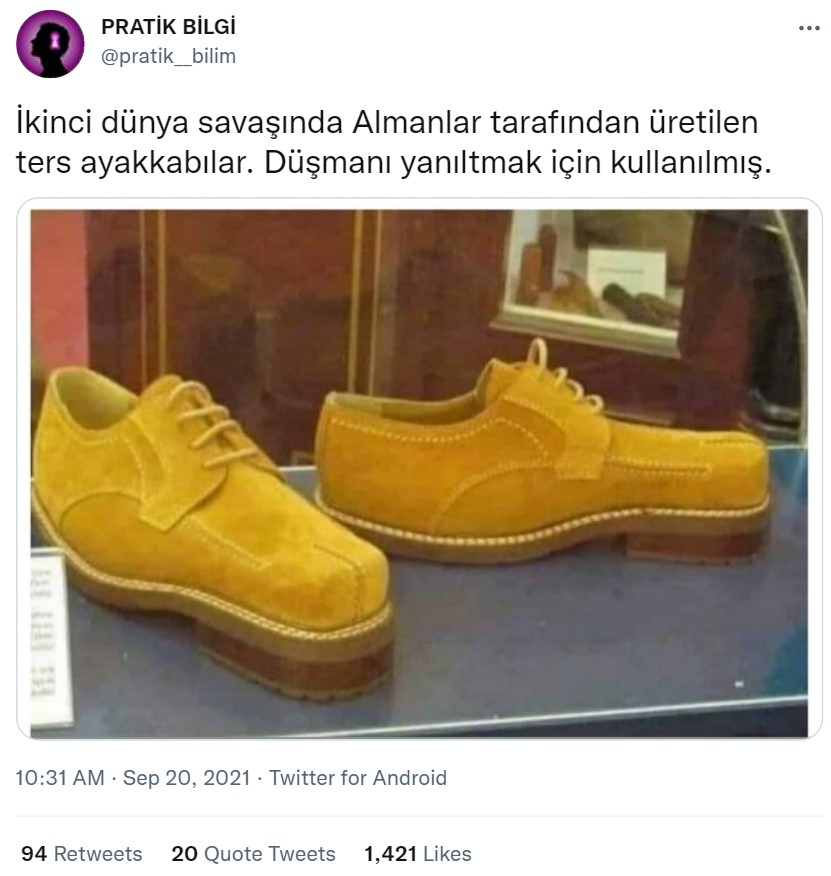Open the tweet's three-dot more options menu
The height and width of the screenshot is (876, 831).
point(809,28)
